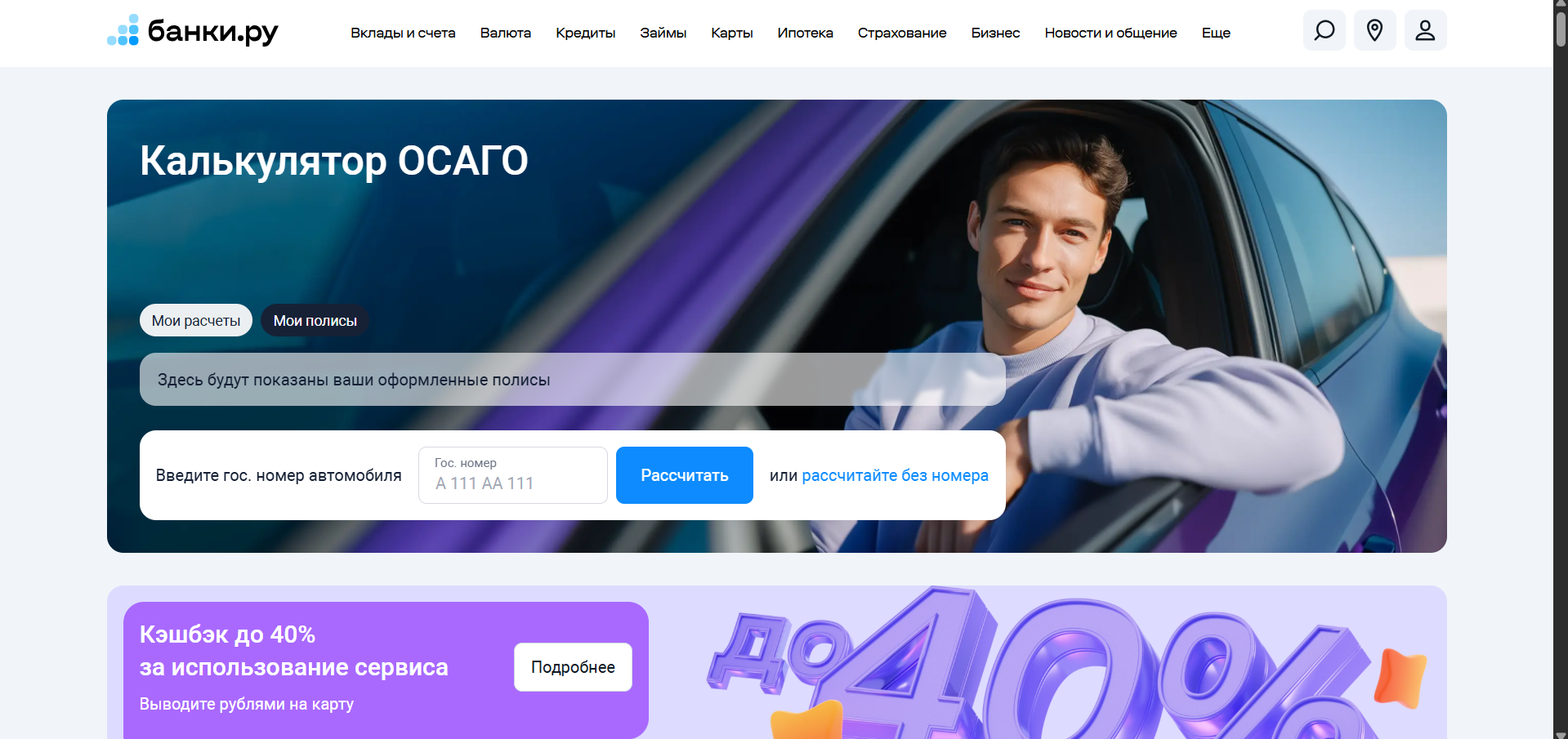Open the Вклады и счета menu
The width and height of the screenshot is (1568, 739).
[403, 33]
